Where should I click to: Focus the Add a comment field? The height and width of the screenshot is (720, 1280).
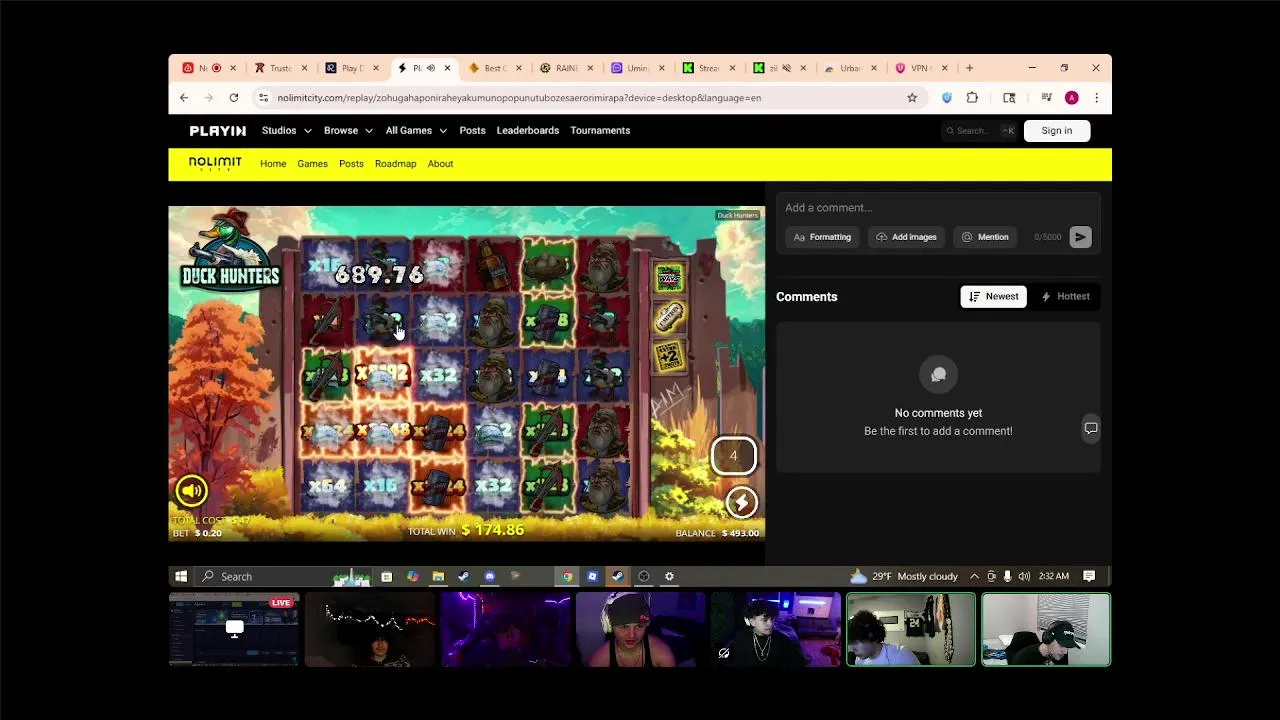[x=938, y=208]
